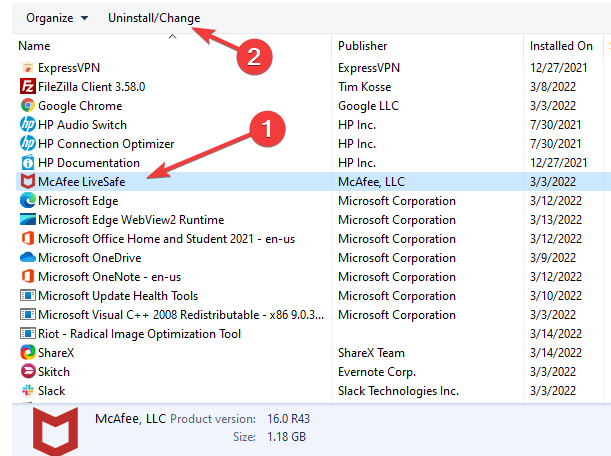
Task: Select the Slack program name
Action: point(51,391)
